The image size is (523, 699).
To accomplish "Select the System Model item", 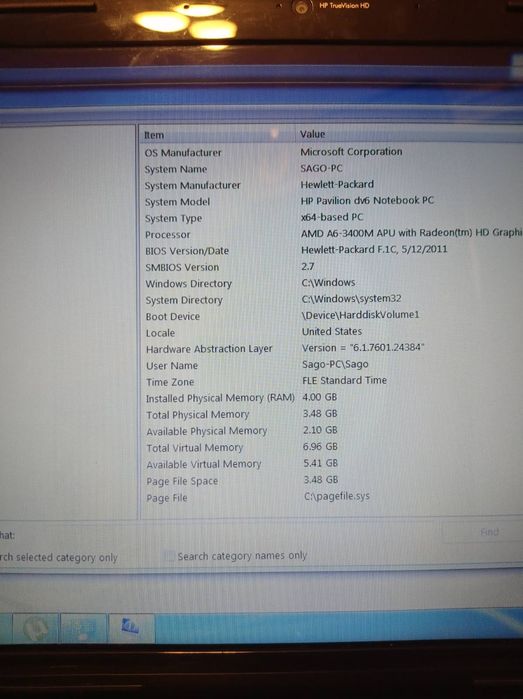I will 177,201.
